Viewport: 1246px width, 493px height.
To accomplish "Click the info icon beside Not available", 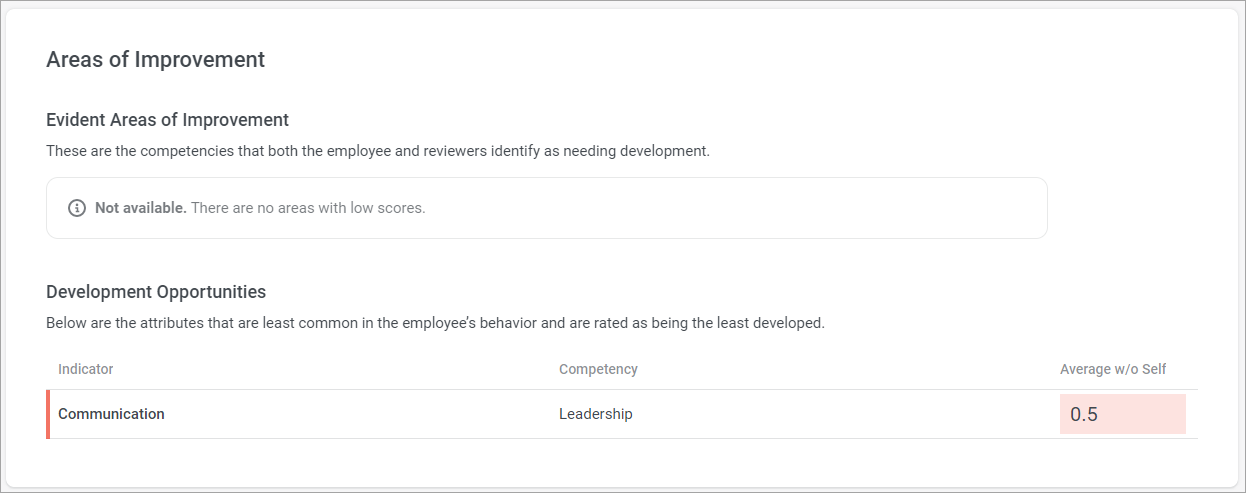I will tap(76, 208).
